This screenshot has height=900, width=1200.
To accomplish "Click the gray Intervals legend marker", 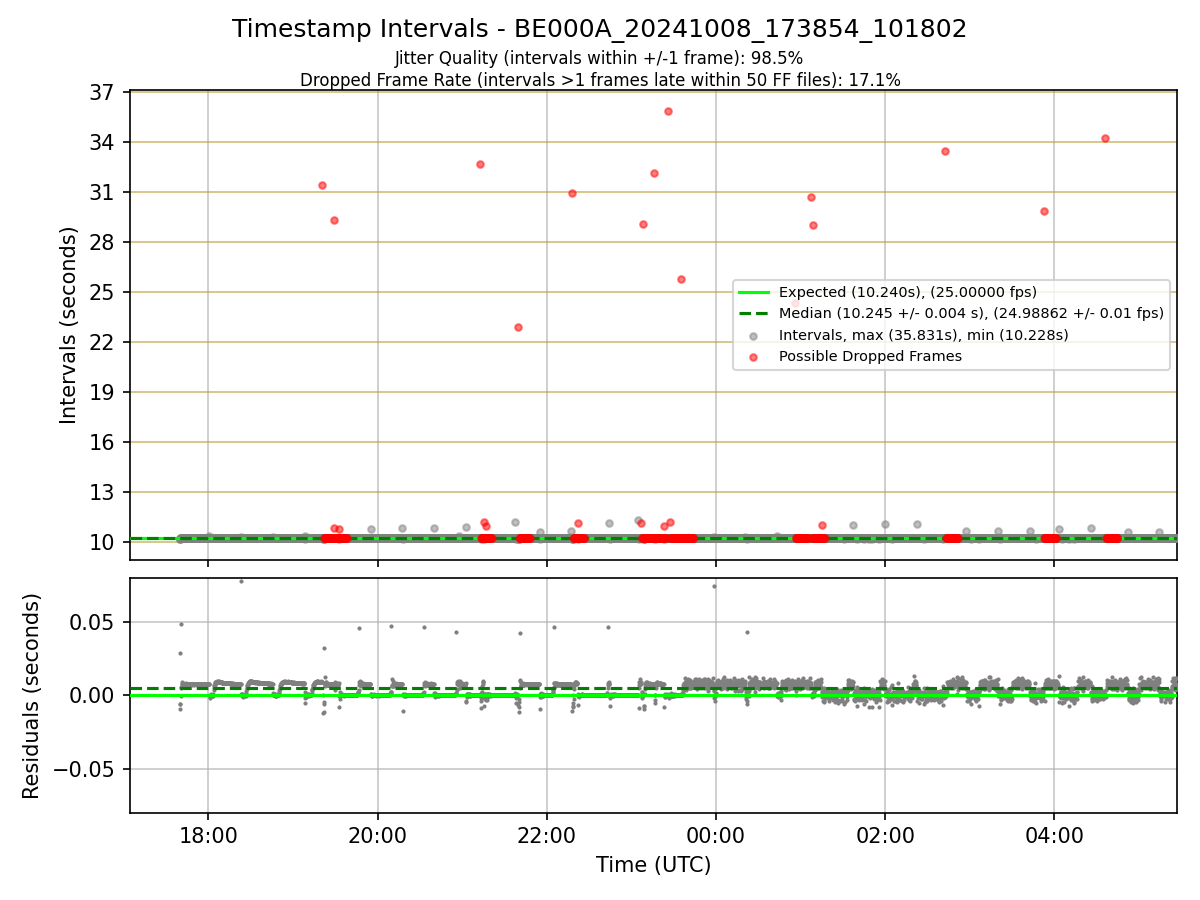I will (754, 335).
